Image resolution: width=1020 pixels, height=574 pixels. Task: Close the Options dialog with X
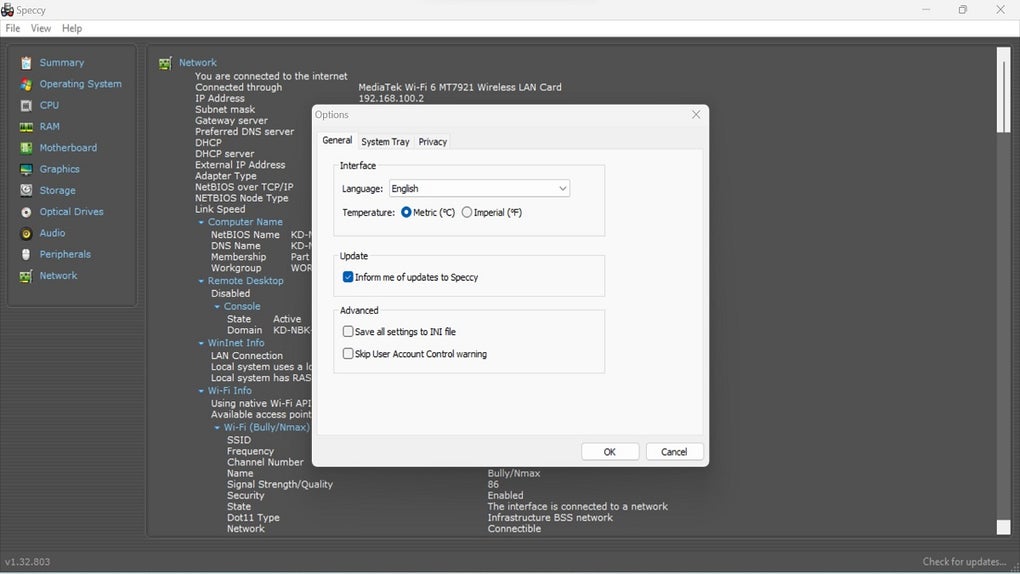point(696,115)
